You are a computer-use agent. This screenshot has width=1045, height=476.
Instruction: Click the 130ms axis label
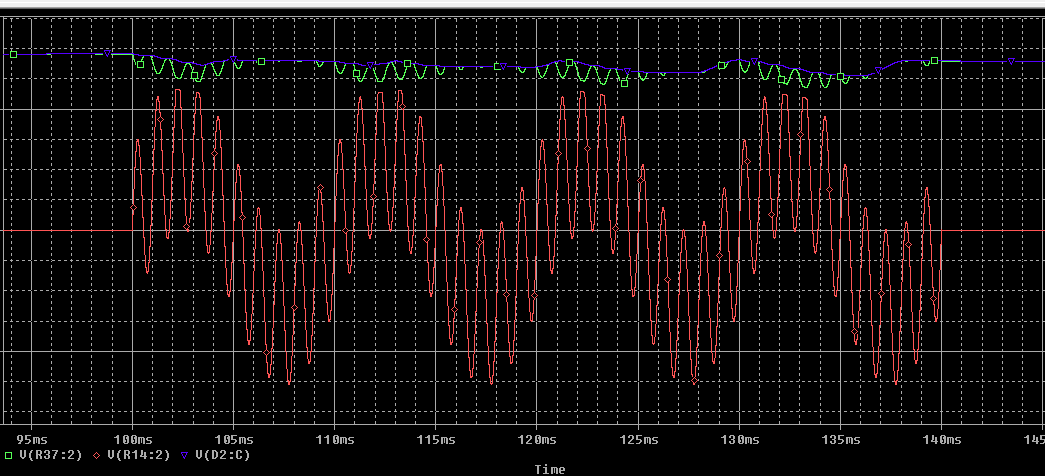[x=740, y=440]
